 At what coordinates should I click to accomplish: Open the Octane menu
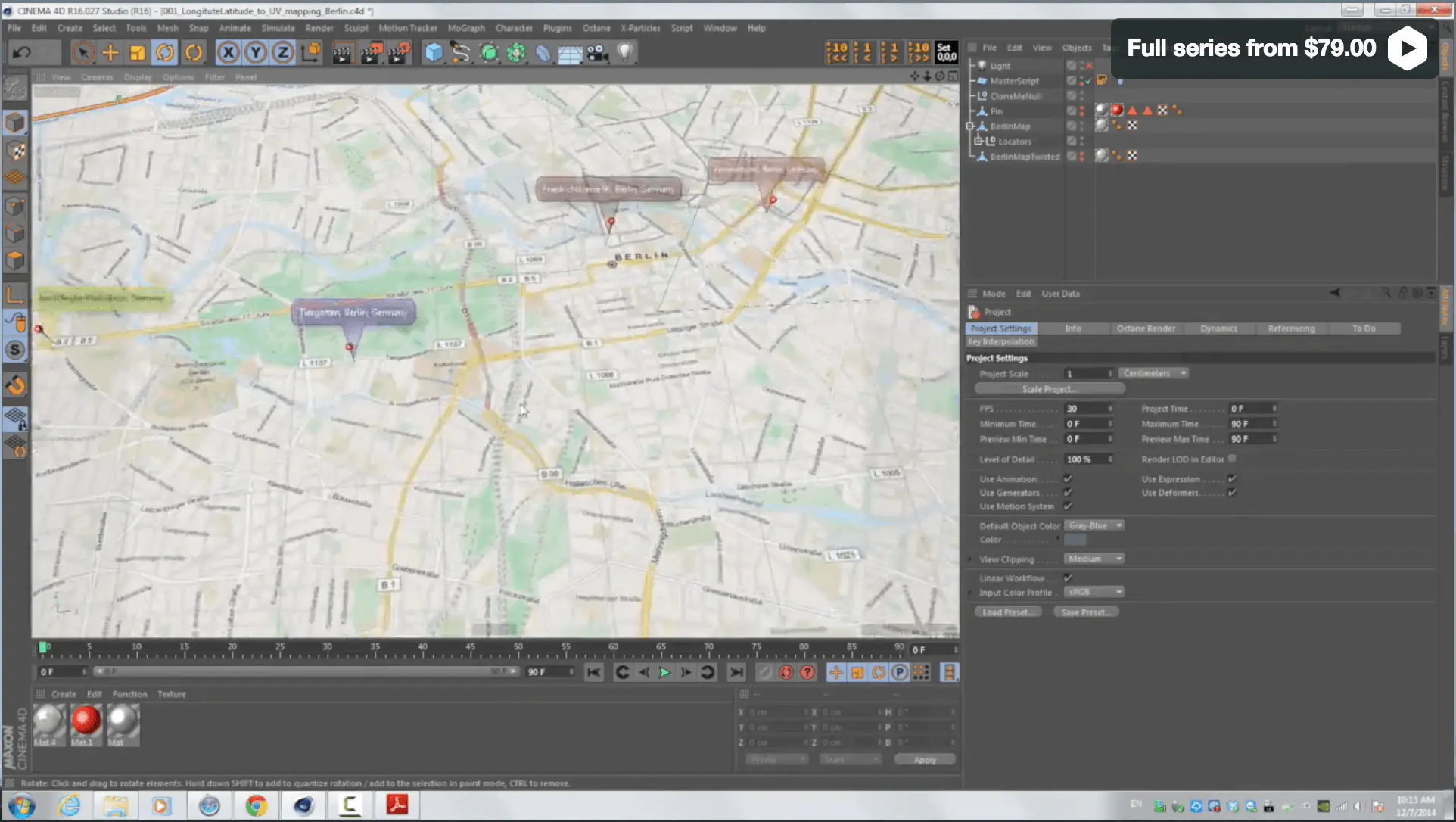click(596, 28)
